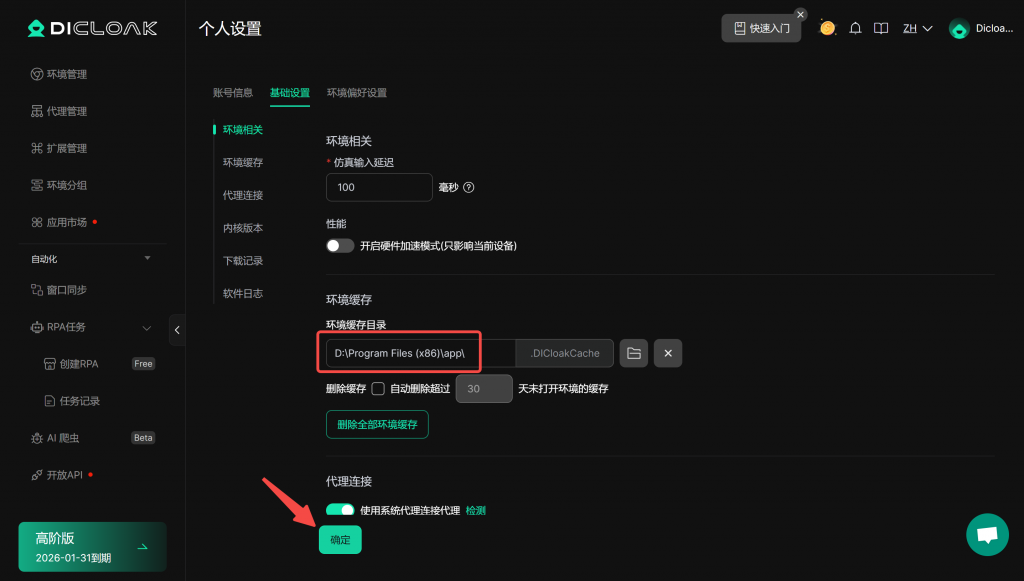Click the X icon to clear cache path
The image size is (1024, 581).
[x=667, y=353]
